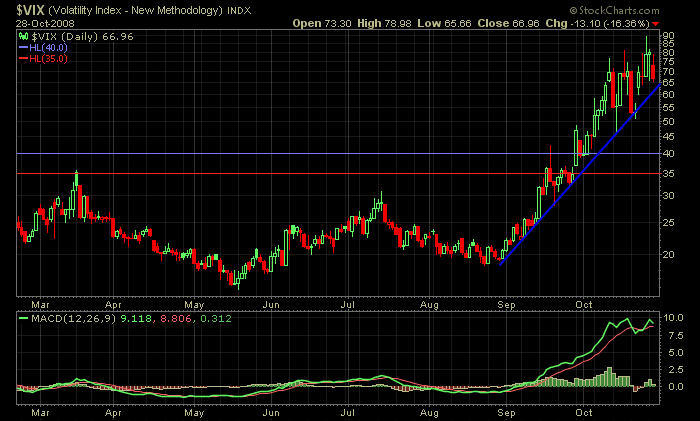Image resolution: width=700 pixels, height=421 pixels.
Task: Click the Low 65.66 value
Action: pyautogui.click(x=444, y=23)
